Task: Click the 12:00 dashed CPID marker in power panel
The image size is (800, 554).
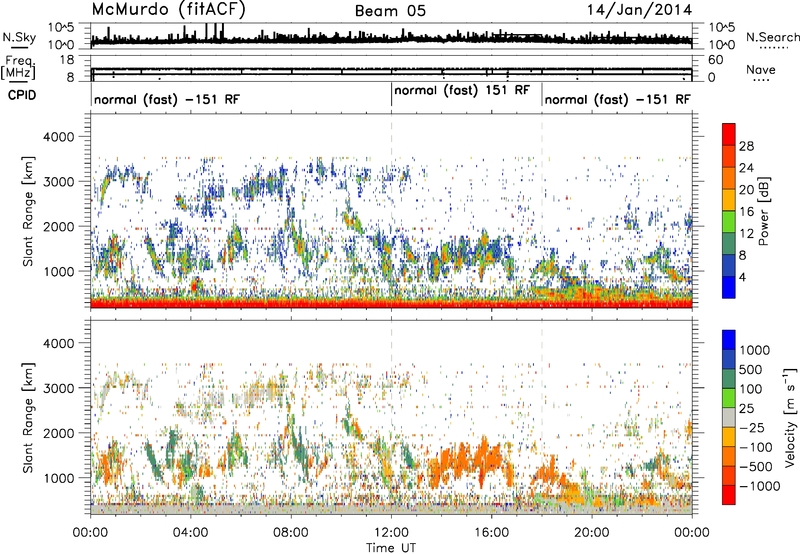Action: coord(391,211)
